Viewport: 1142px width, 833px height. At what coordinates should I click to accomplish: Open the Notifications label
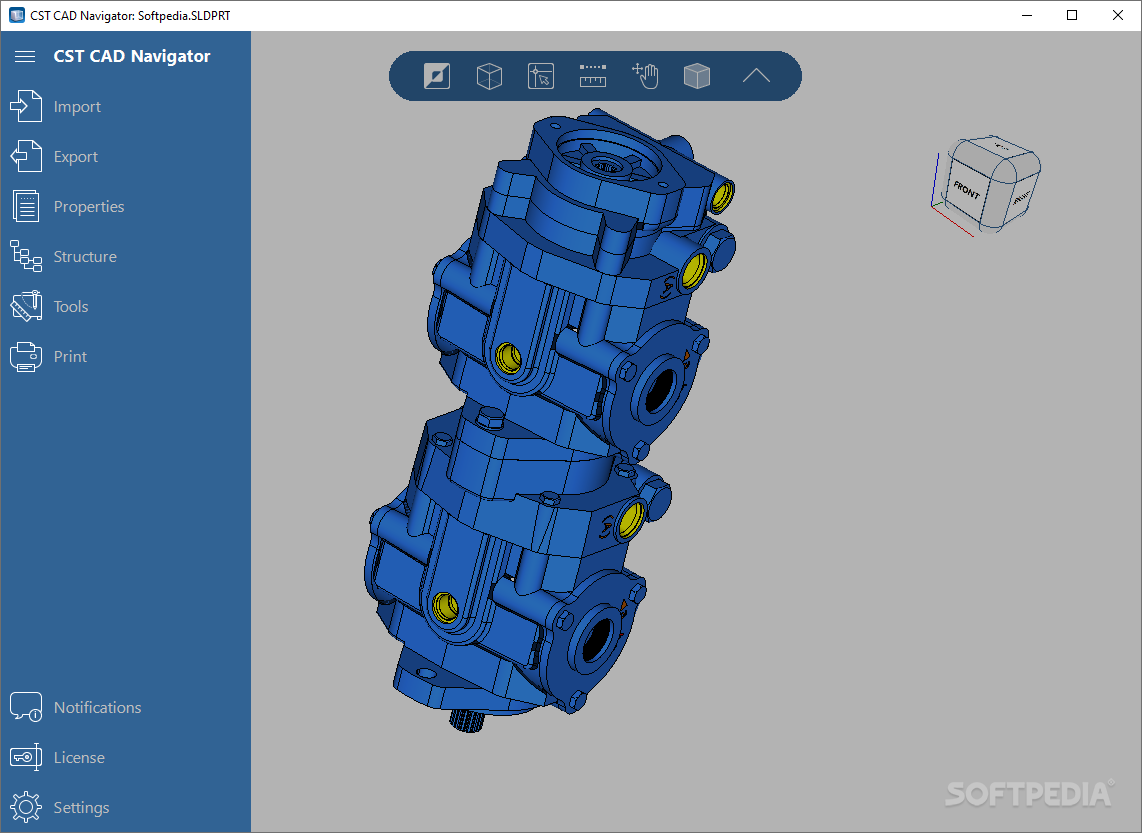tap(98, 708)
